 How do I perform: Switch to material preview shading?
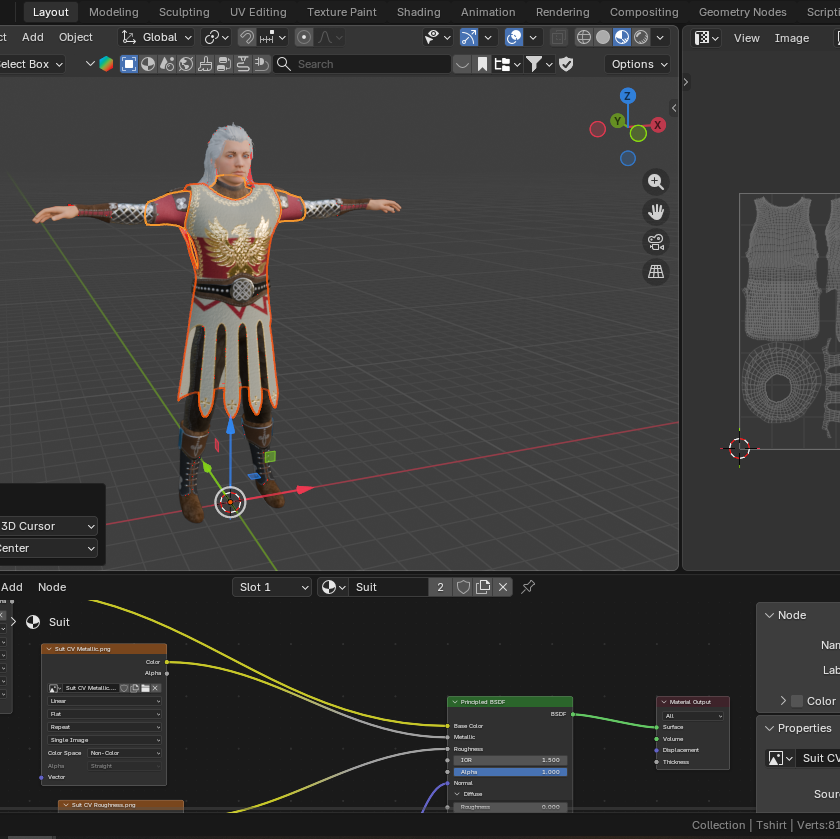[622, 38]
